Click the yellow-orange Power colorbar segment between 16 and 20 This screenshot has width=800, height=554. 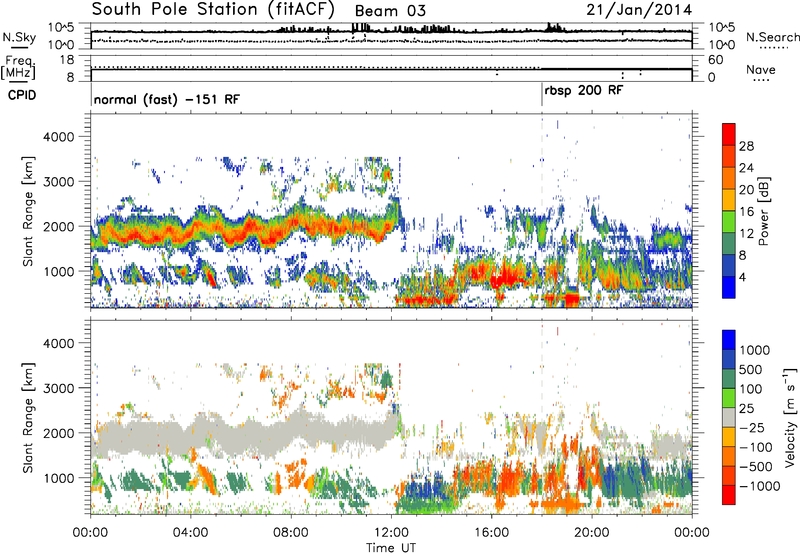[729, 200]
